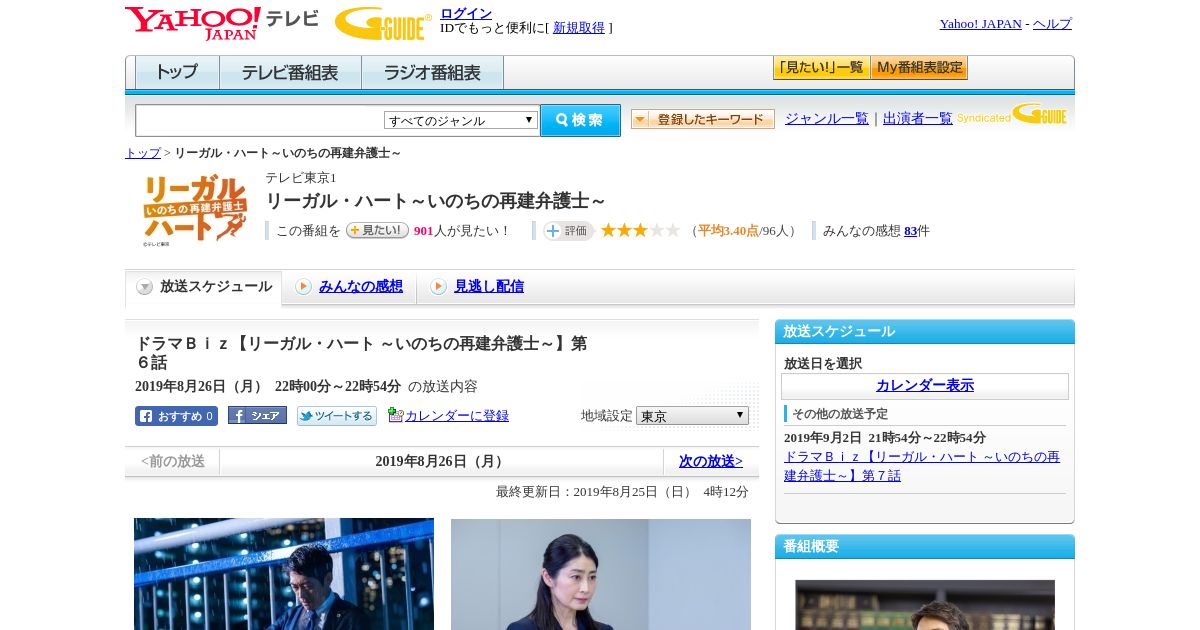Click the 2019年9月2日 21時54分 schedule text
The height and width of the screenshot is (630, 1200).
(x=885, y=438)
